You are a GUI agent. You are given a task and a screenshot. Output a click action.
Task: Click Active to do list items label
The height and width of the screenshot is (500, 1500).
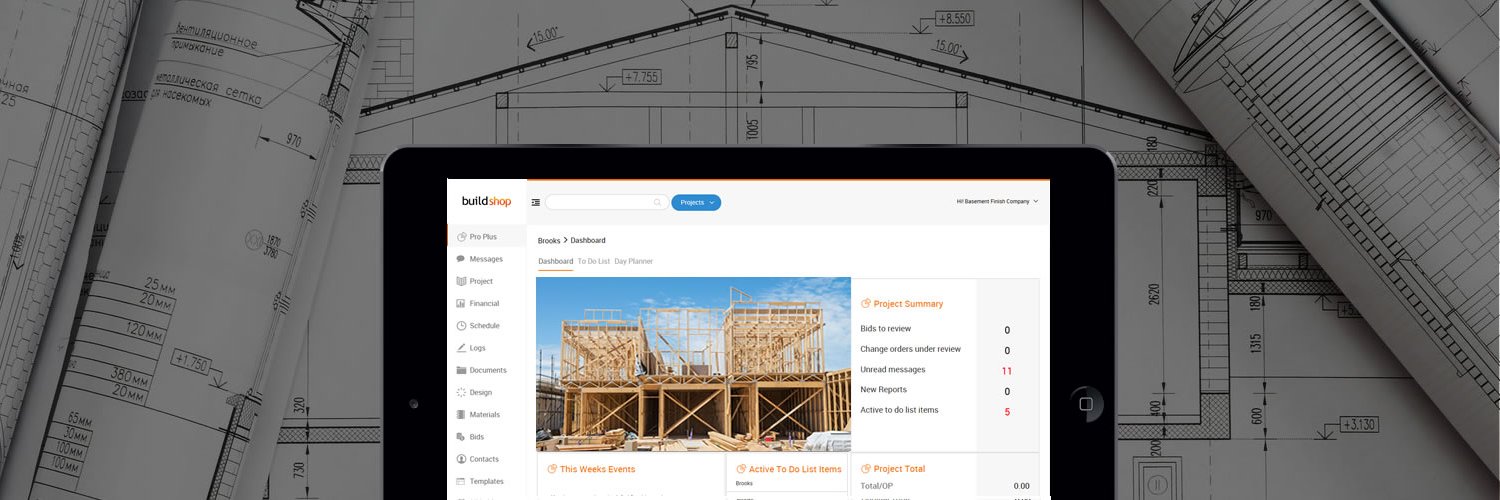coord(900,410)
